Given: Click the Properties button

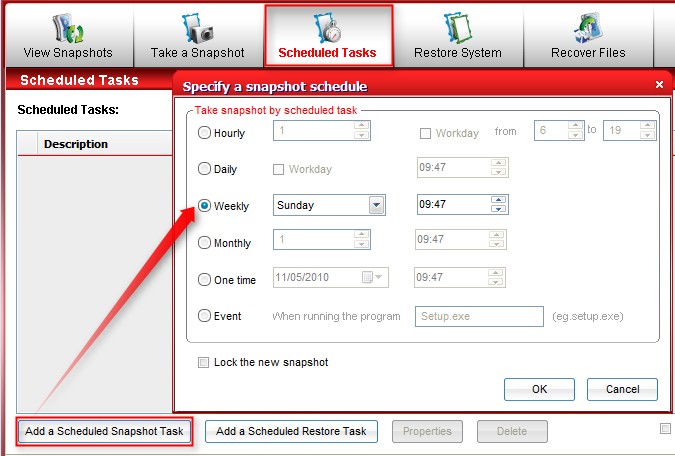Looking at the screenshot, I should (x=427, y=431).
